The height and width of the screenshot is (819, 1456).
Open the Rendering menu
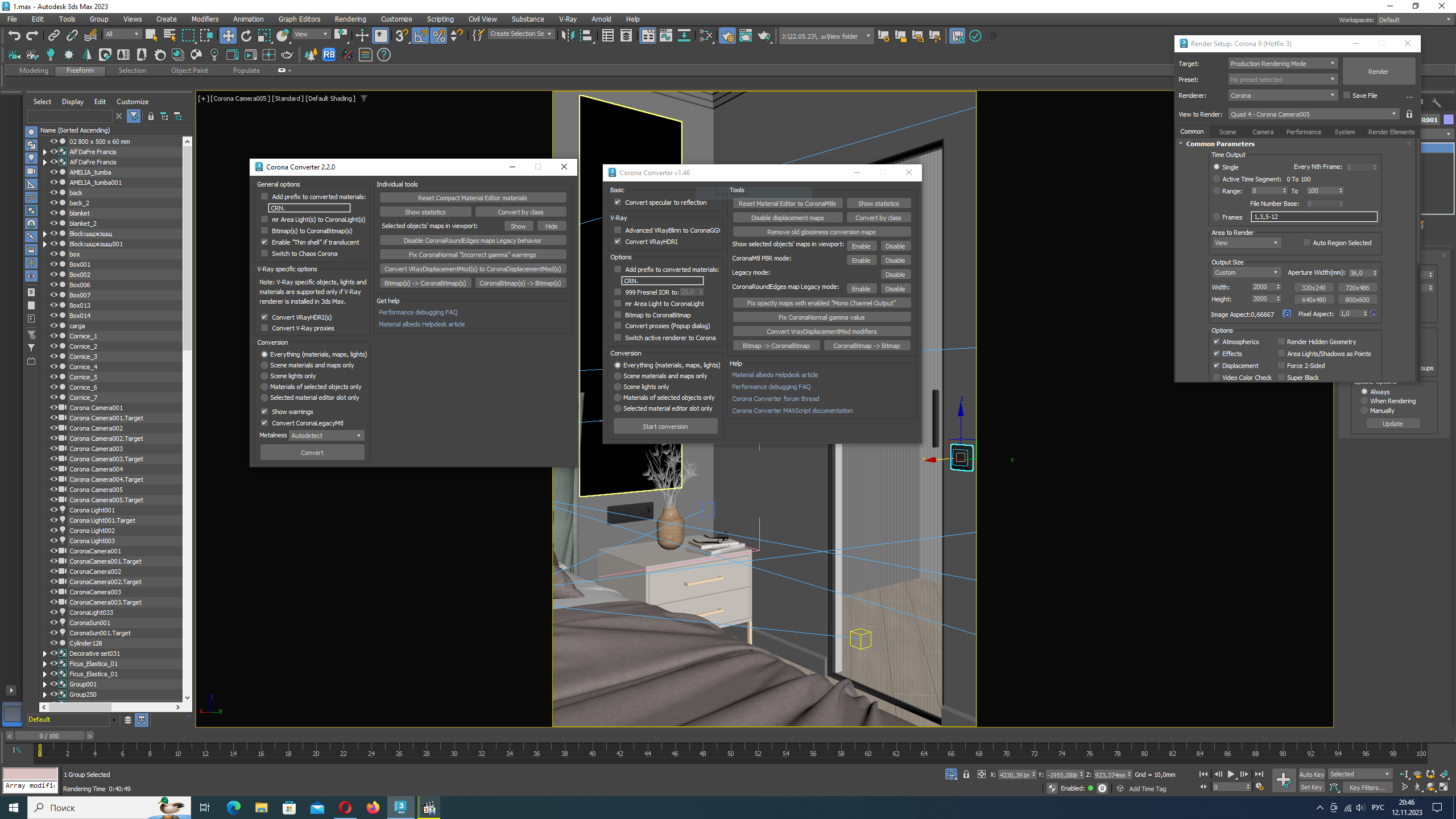tap(350, 19)
